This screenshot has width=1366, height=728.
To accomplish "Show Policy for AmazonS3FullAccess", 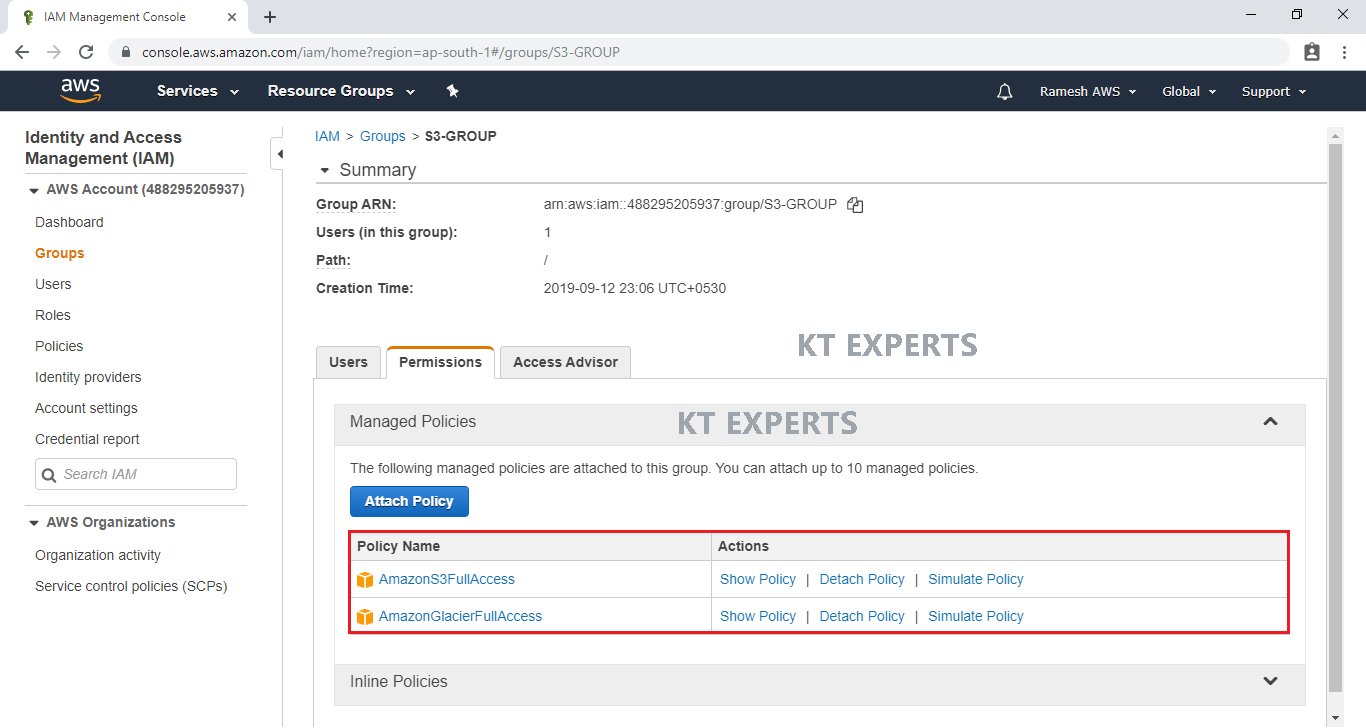I will coord(758,579).
